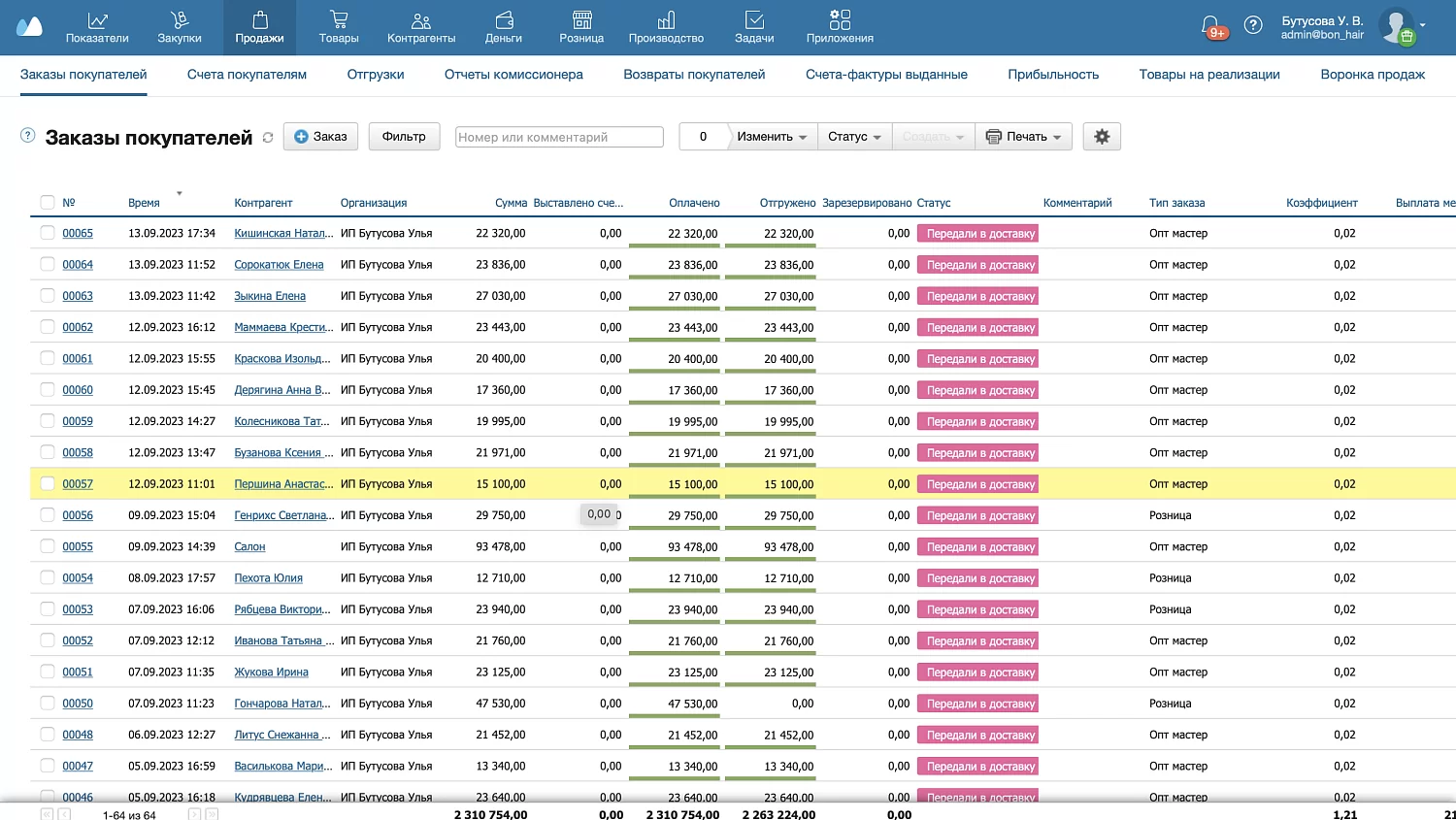Click the help icon beside Заказы покупателей title

pyautogui.click(x=28, y=136)
